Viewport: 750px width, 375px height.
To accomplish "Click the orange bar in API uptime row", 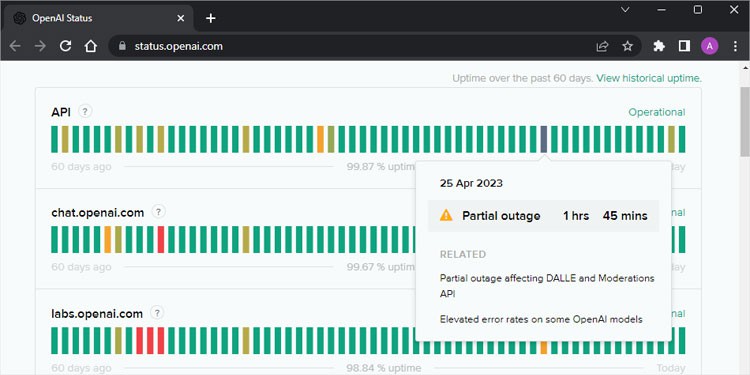I will (x=320, y=139).
